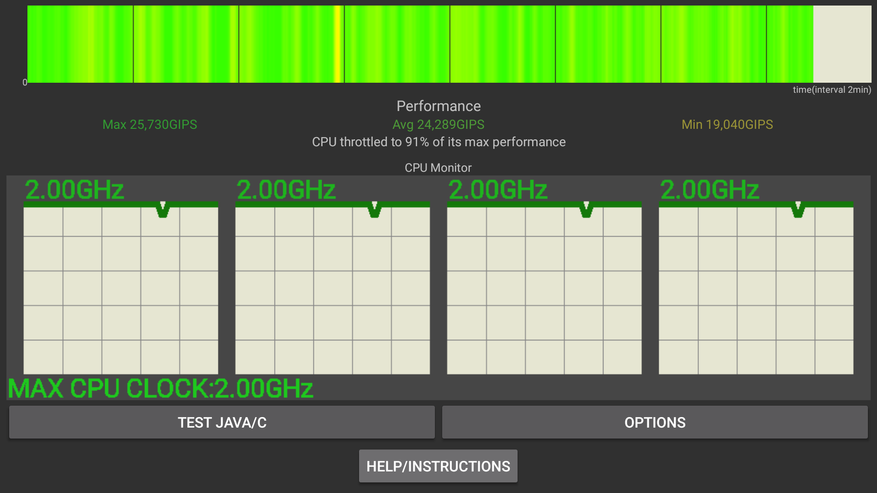The height and width of the screenshot is (493, 877).
Task: Click the 'CPU Monitor' heading
Action: coord(438,167)
